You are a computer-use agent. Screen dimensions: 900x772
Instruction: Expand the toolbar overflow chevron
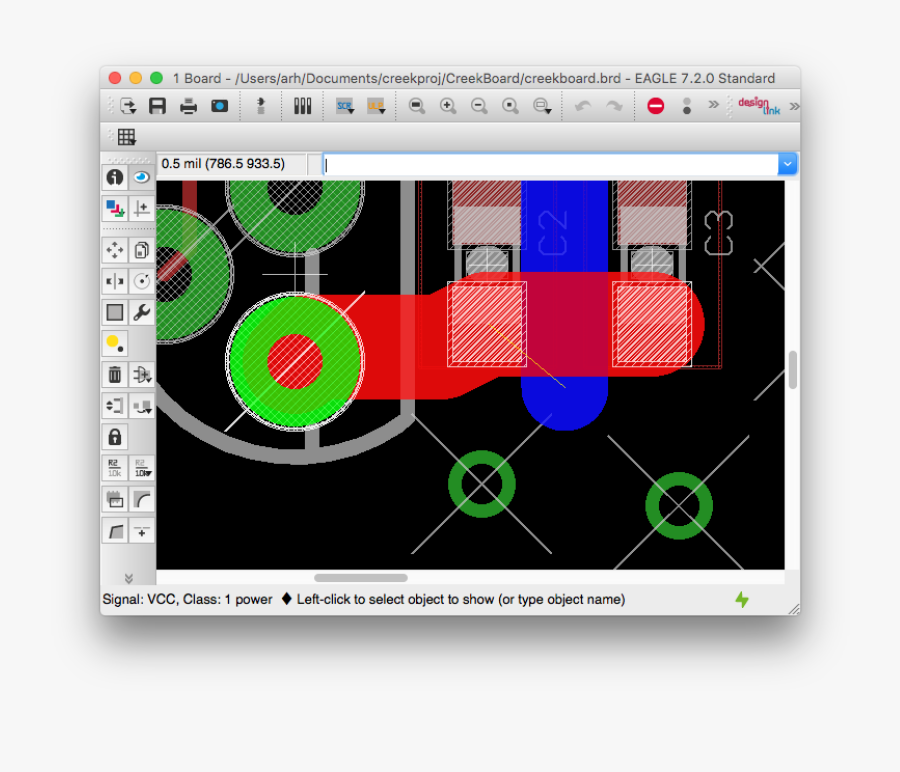pyautogui.click(x=712, y=106)
